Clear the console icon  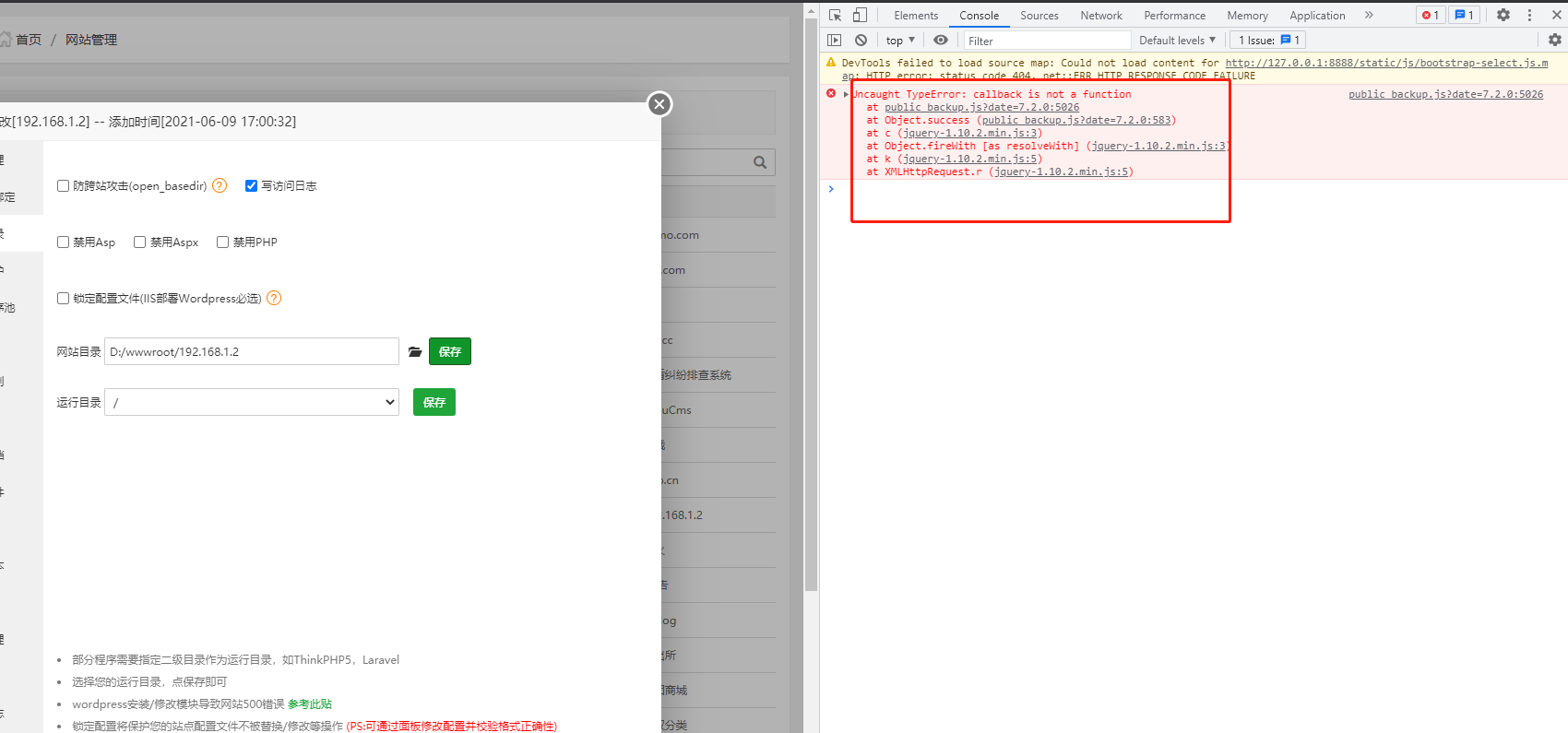(x=861, y=40)
